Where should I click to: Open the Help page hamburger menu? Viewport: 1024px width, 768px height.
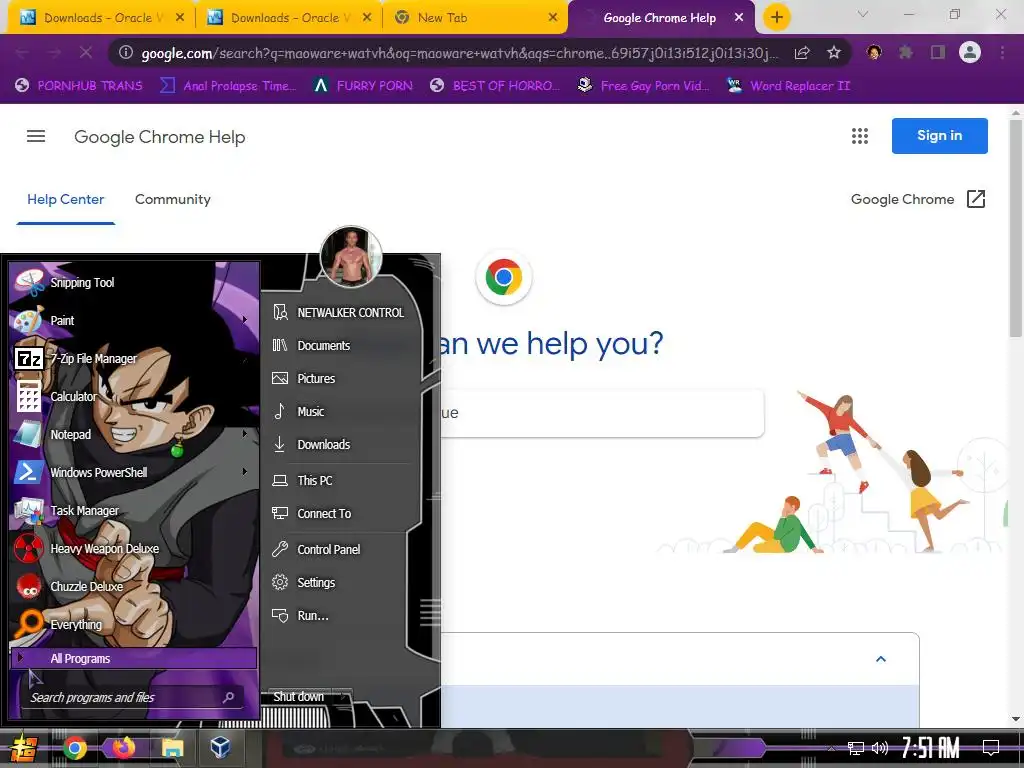point(36,136)
